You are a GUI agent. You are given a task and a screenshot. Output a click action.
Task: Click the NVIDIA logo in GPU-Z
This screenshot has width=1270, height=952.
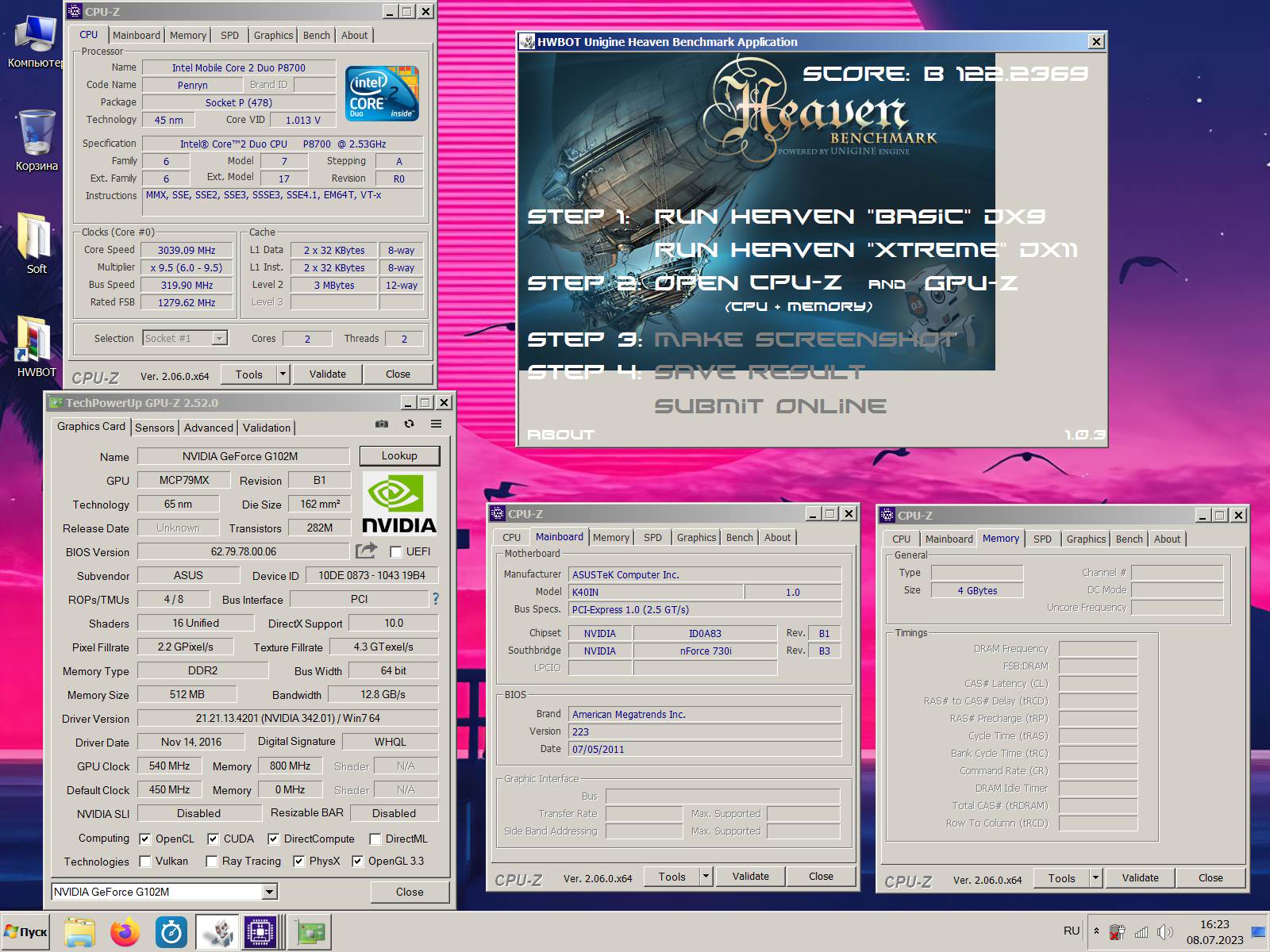(x=399, y=504)
